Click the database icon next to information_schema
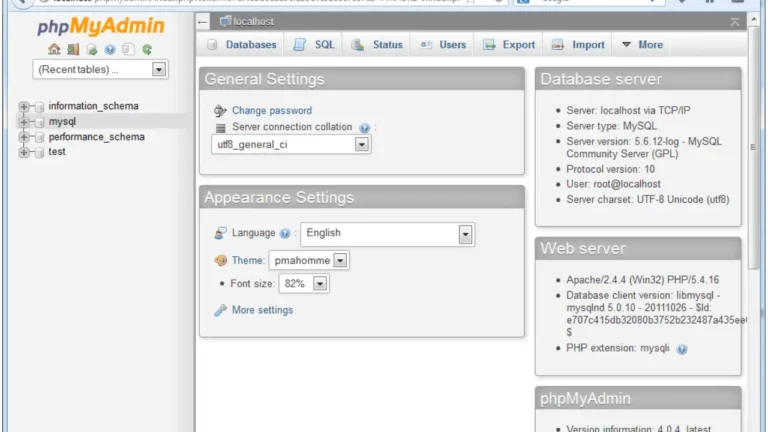This screenshot has width=768, height=432. [x=39, y=106]
